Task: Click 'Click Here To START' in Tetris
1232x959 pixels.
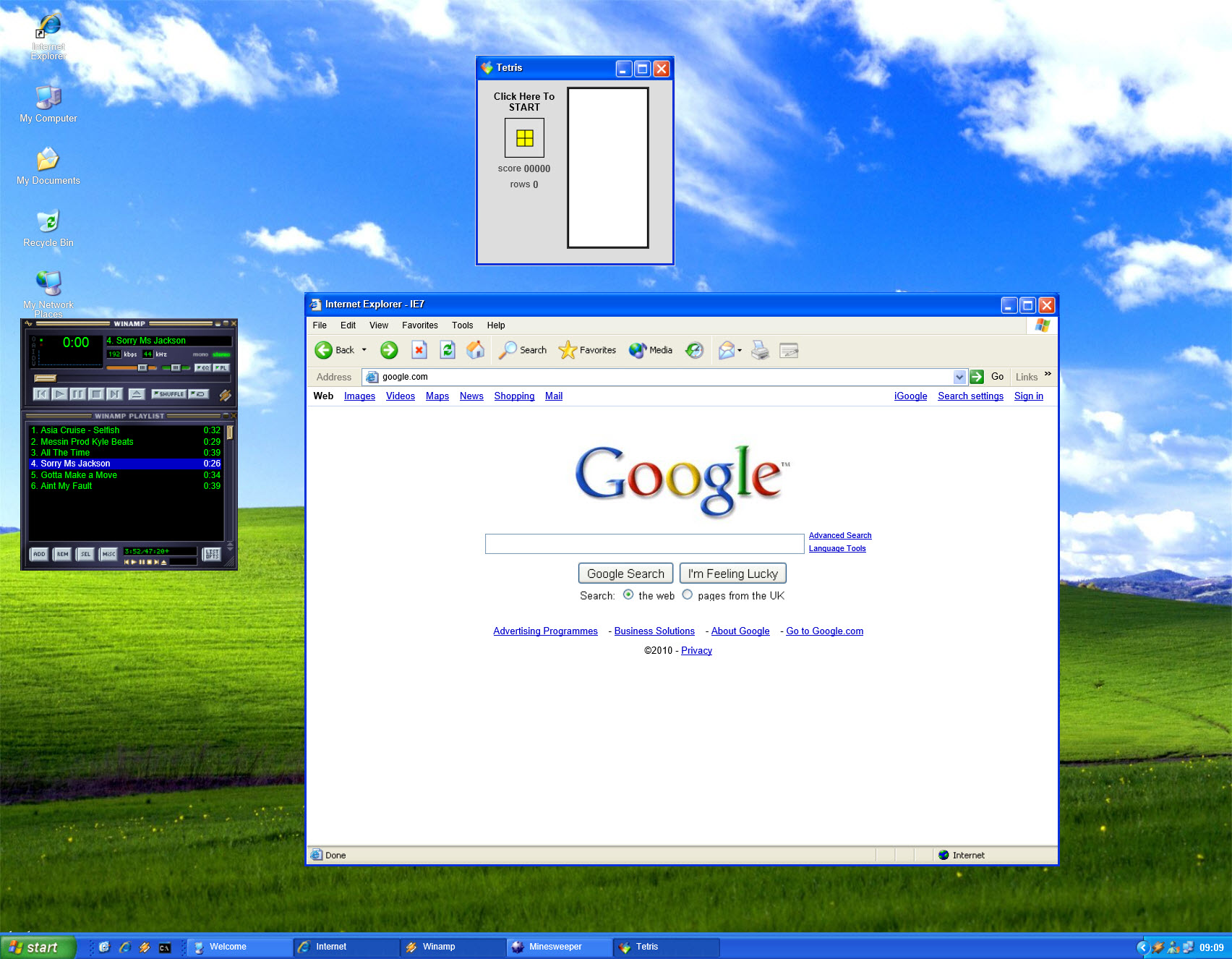Action: coord(524,102)
